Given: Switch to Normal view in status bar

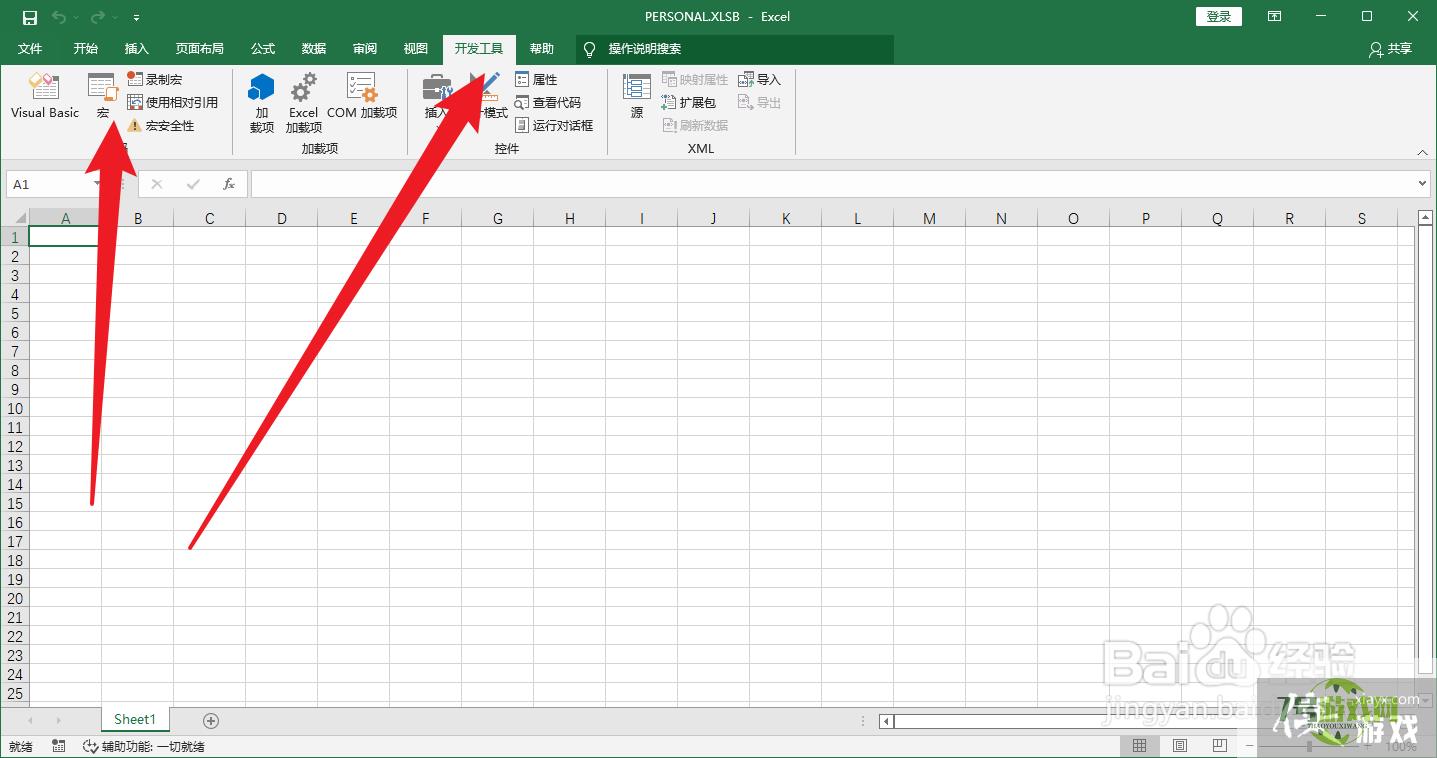Looking at the screenshot, I should [1140, 746].
